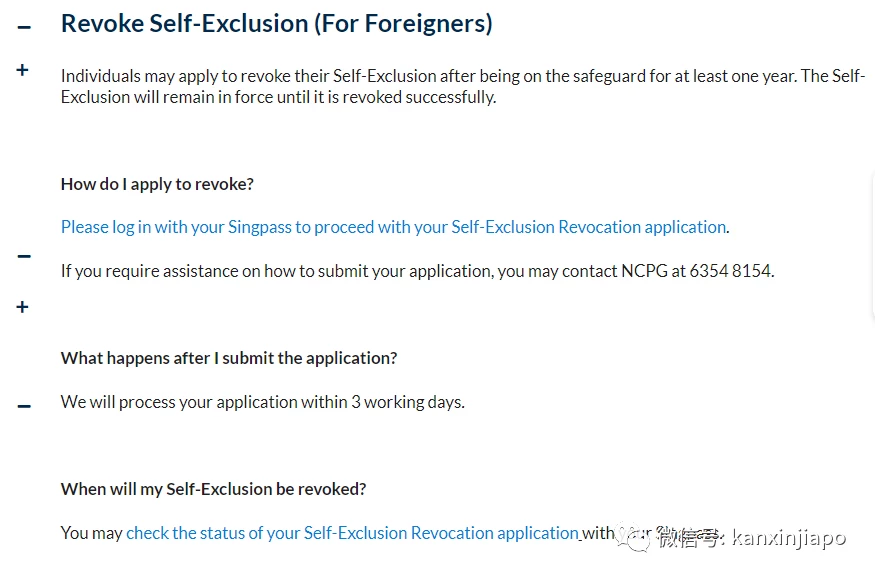This screenshot has height=578, width=875.
Task: Collapse the Revoke Self-Exclusion (For Foreigners) section
Action: [x=24, y=27]
